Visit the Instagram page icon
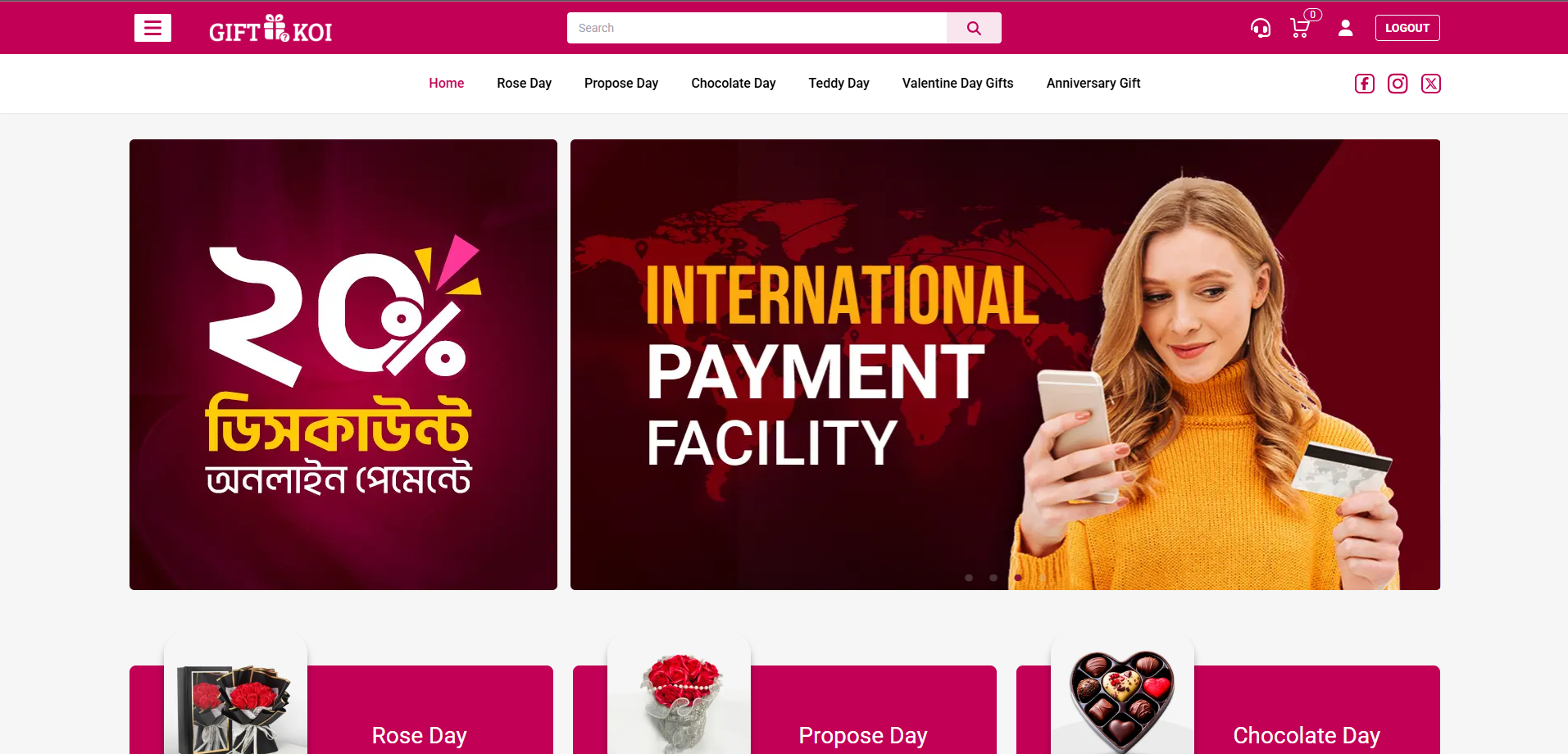 [1398, 84]
